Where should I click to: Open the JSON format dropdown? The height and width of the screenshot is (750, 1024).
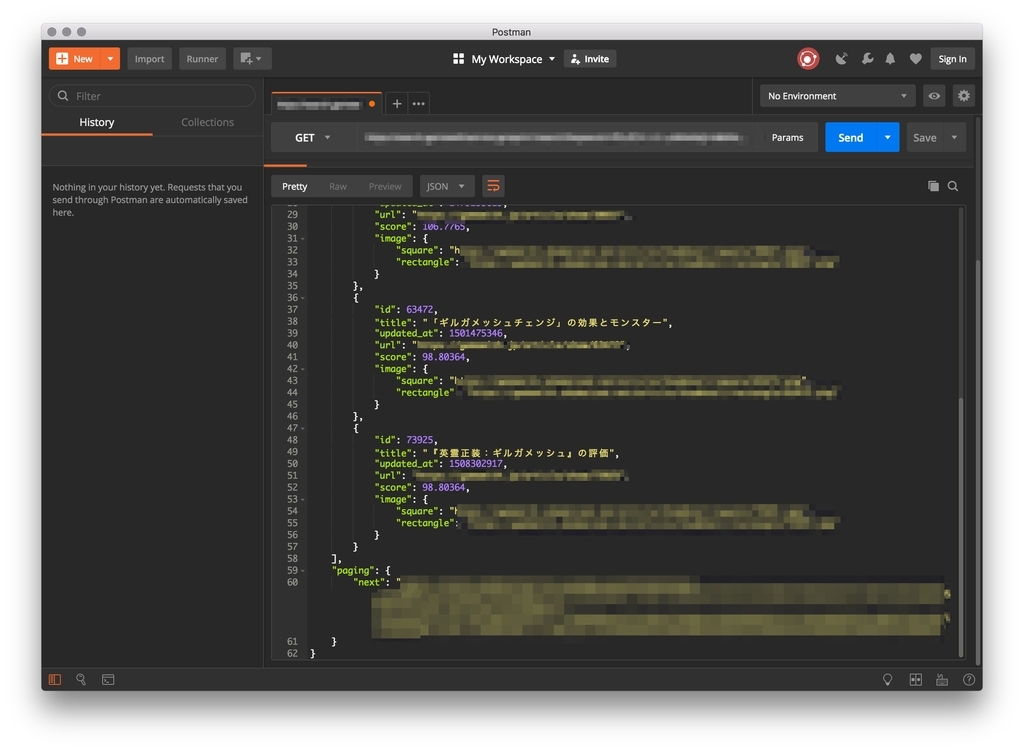pos(446,186)
